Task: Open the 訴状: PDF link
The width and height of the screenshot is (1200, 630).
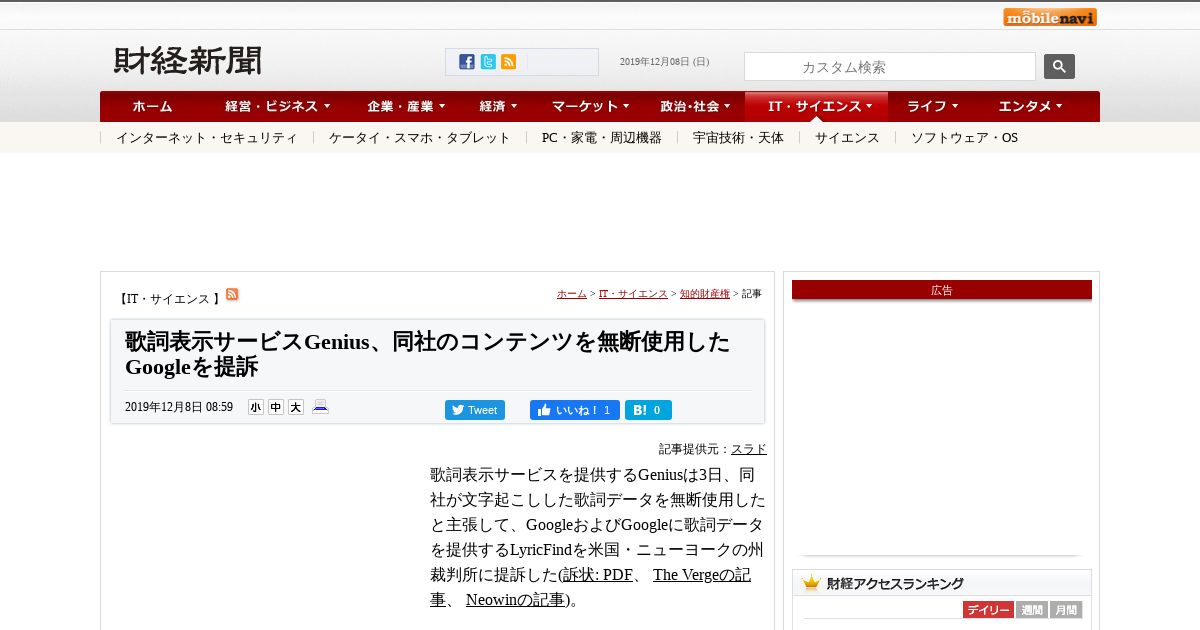Action: pos(598,575)
